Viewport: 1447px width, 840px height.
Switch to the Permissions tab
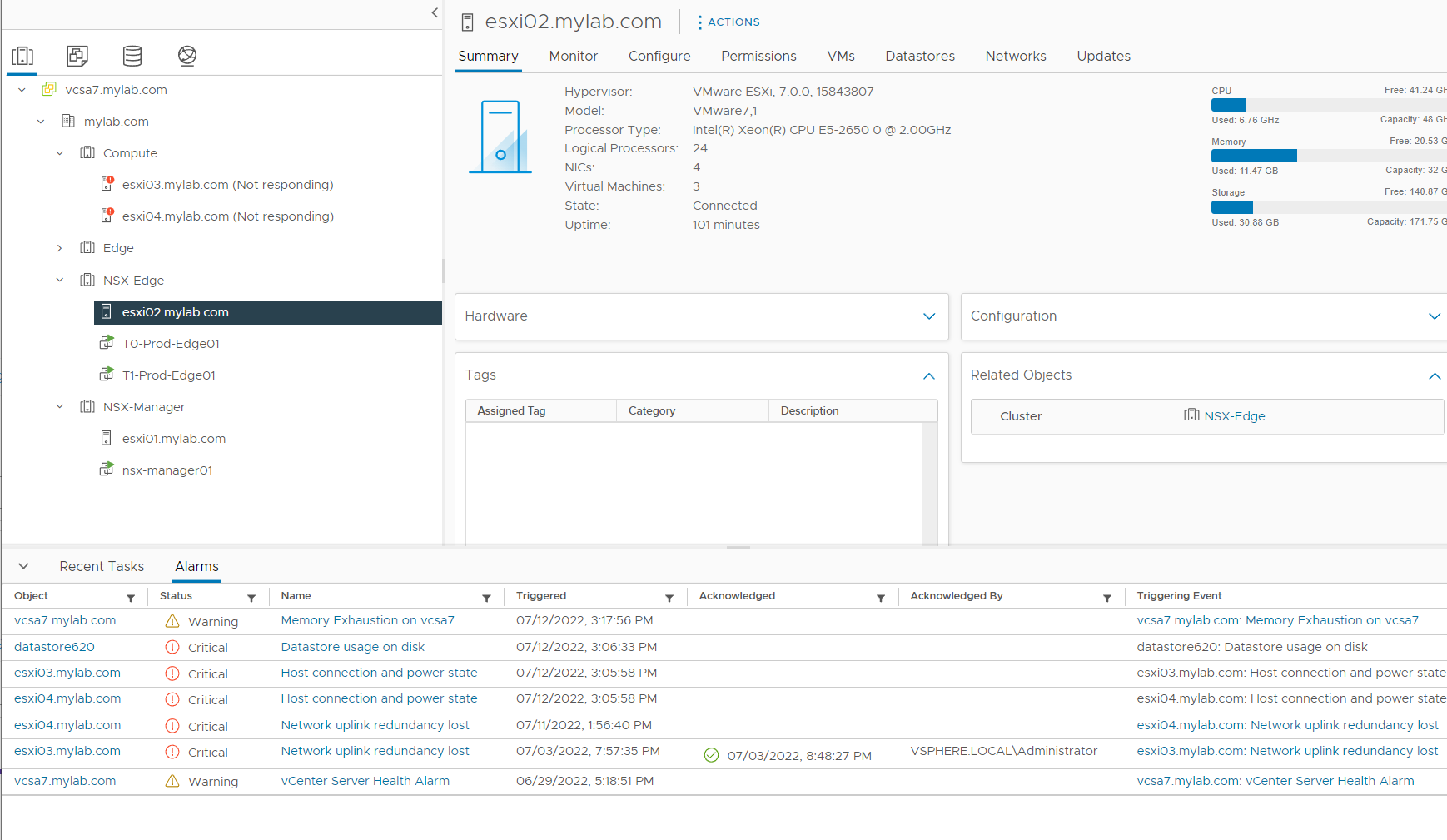point(758,56)
